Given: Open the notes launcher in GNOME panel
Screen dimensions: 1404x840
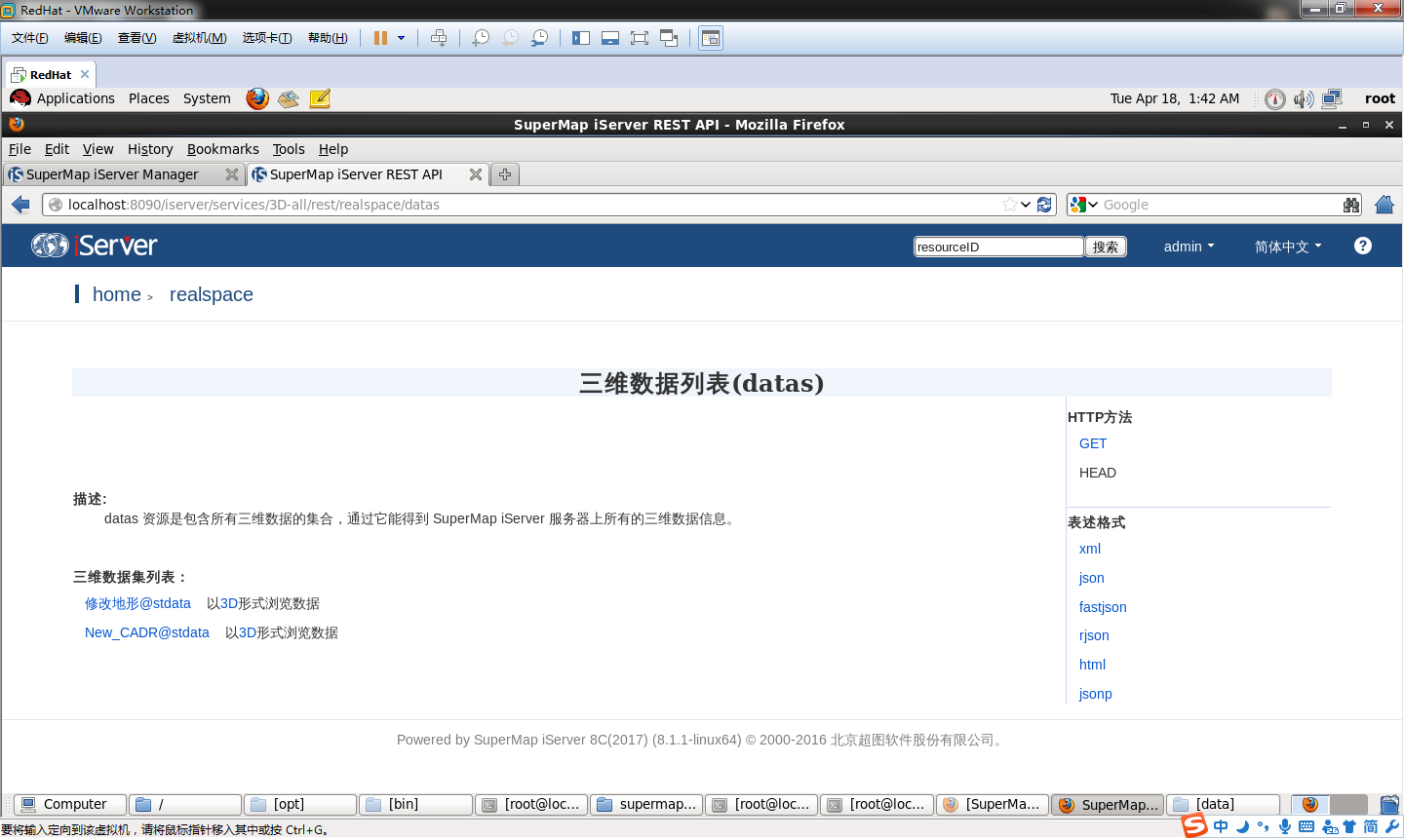Looking at the screenshot, I should pos(320,98).
